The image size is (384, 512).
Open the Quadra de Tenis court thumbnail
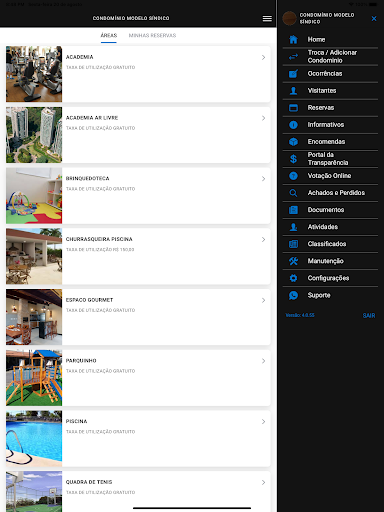[x=34, y=492]
